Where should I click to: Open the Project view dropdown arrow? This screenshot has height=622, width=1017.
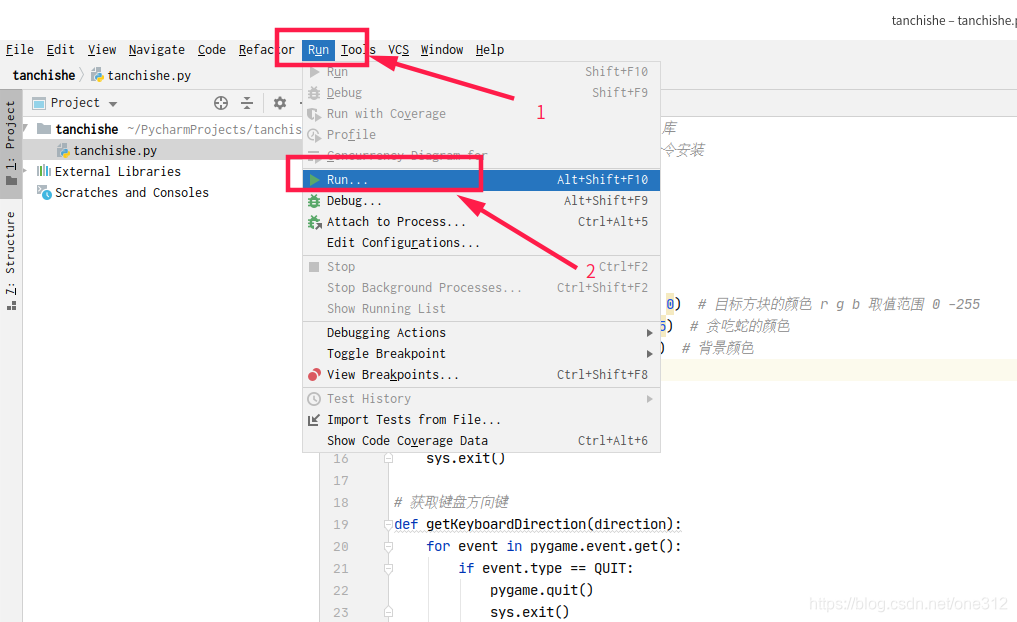(x=113, y=104)
